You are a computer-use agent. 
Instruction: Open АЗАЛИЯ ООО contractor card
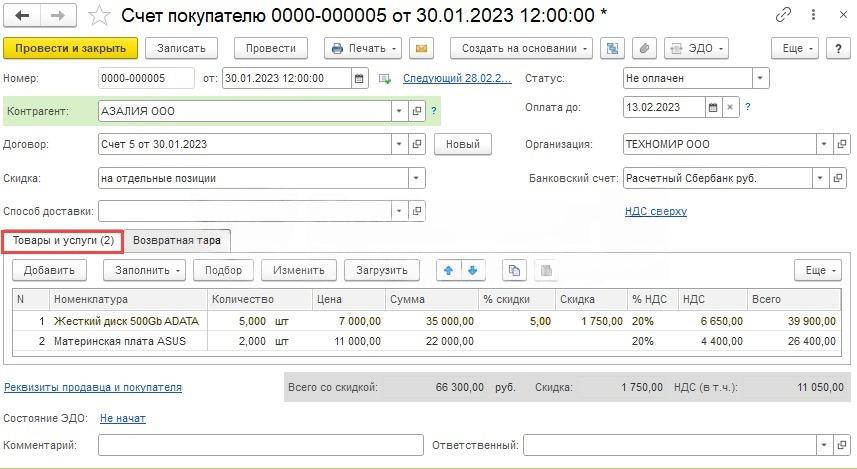tap(416, 111)
